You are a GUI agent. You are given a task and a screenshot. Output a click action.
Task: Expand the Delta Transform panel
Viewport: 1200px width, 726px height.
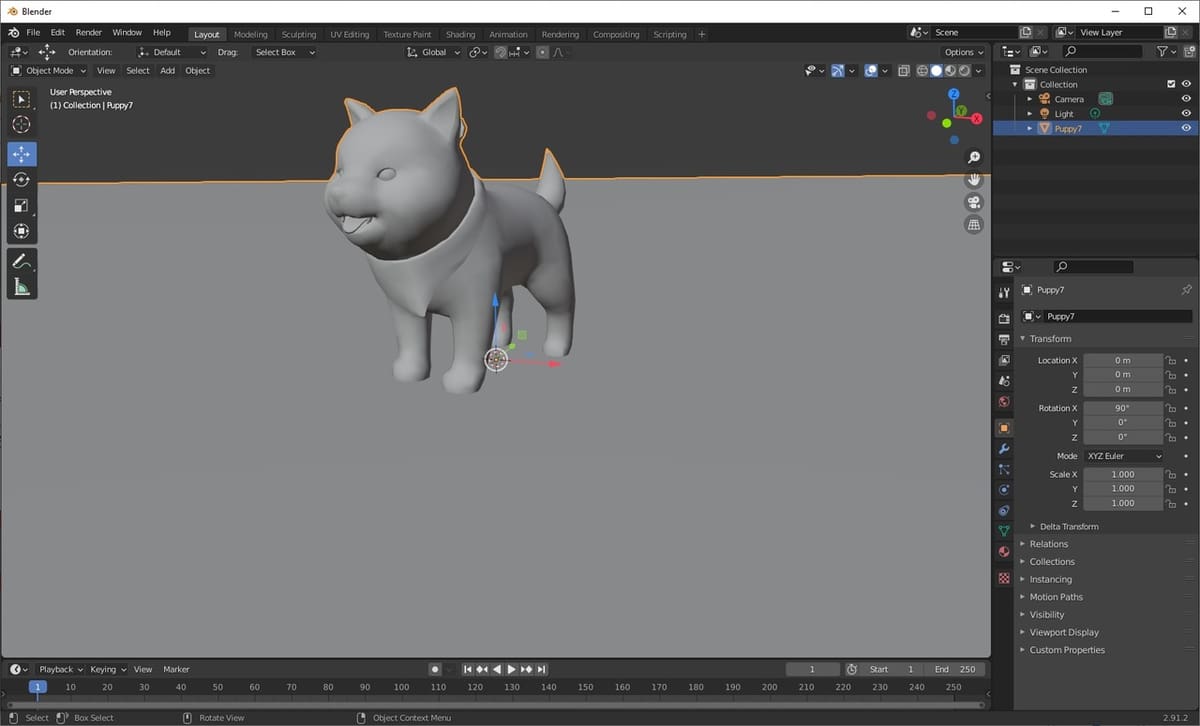pos(1068,526)
